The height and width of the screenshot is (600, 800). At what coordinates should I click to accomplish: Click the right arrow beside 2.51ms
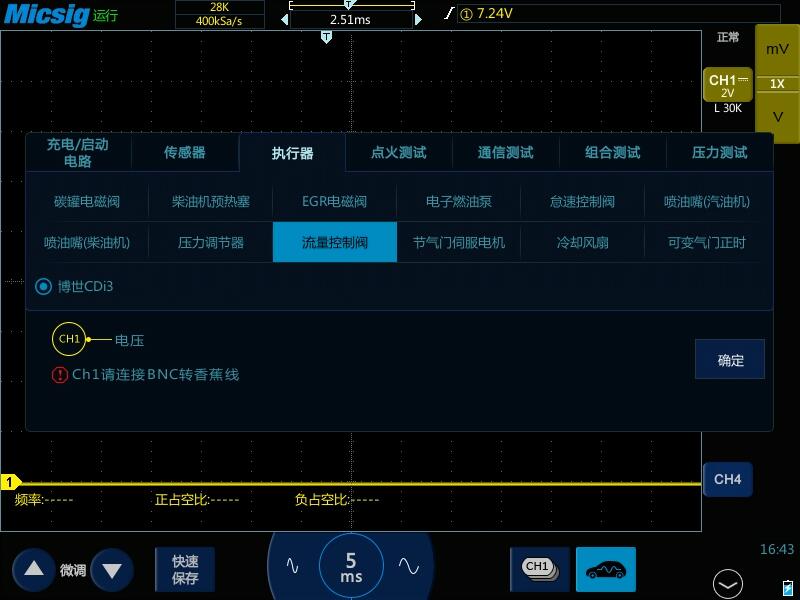[418, 17]
